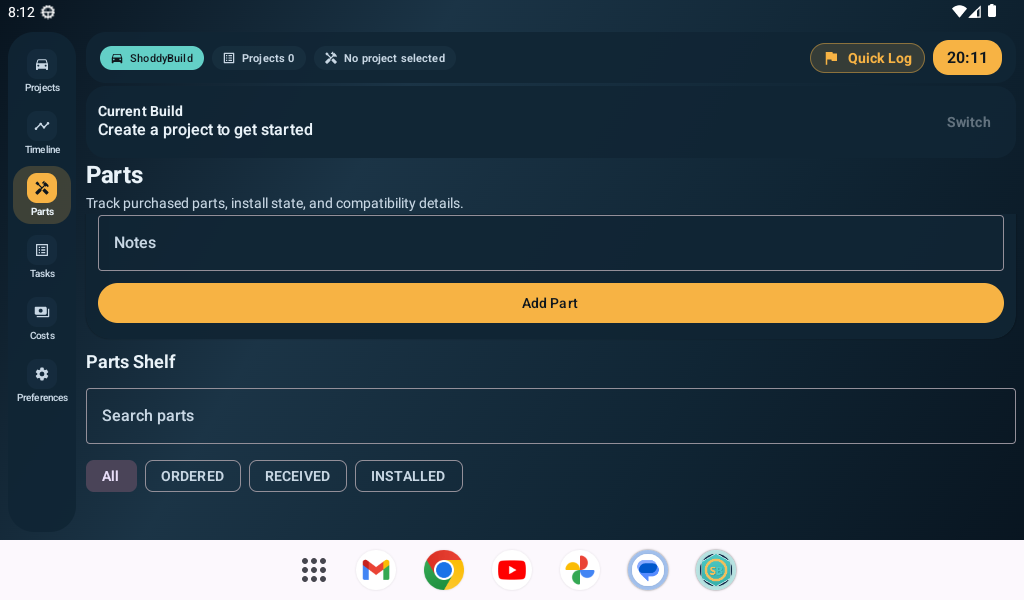Filter parts by INSTALLED
This screenshot has width=1024, height=600.
pyautogui.click(x=408, y=476)
